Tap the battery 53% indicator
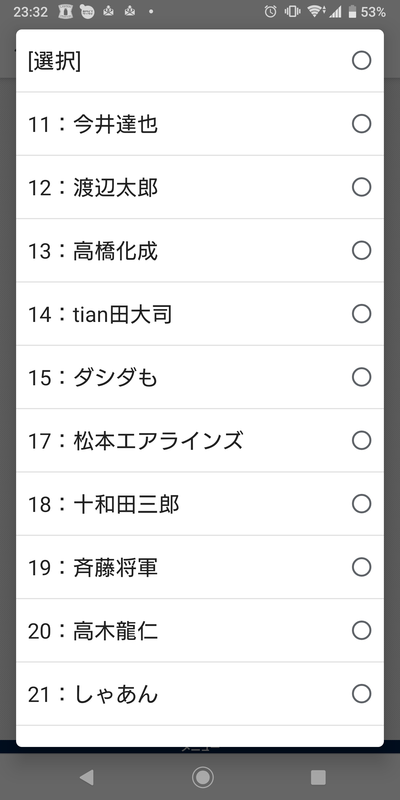This screenshot has width=400, height=800. pyautogui.click(x=367, y=12)
